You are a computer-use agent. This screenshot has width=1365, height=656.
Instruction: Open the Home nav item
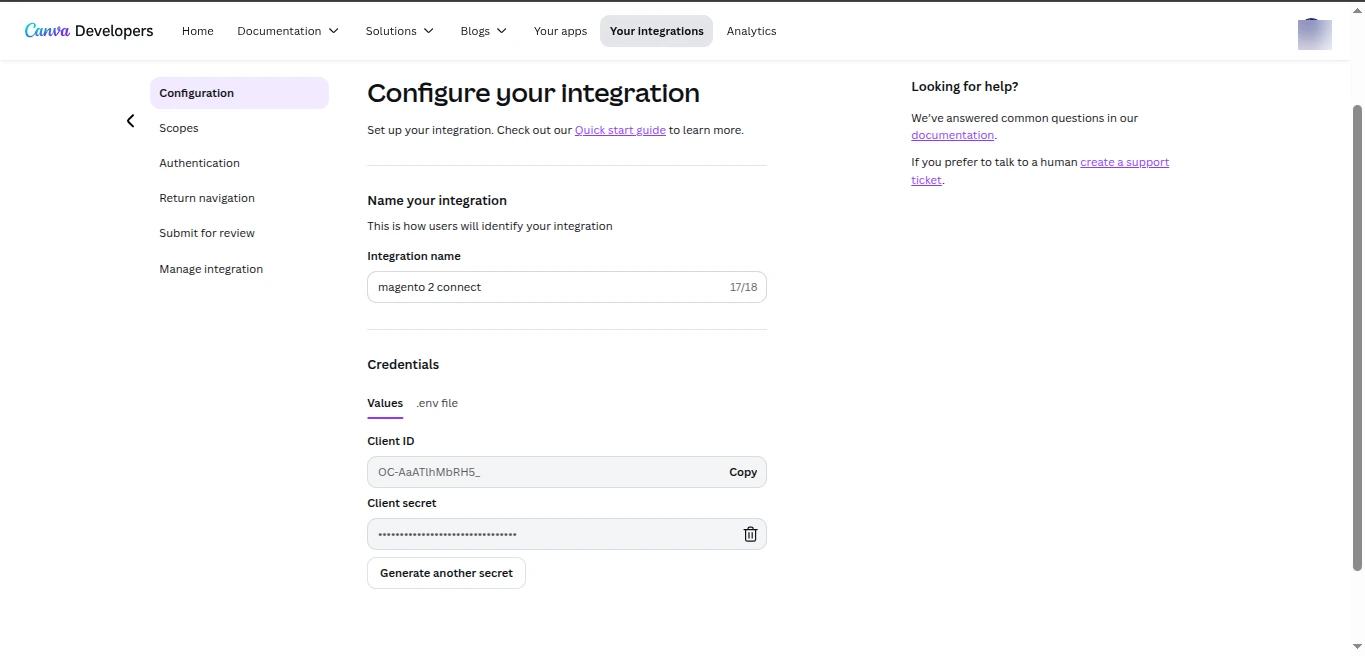(x=198, y=31)
